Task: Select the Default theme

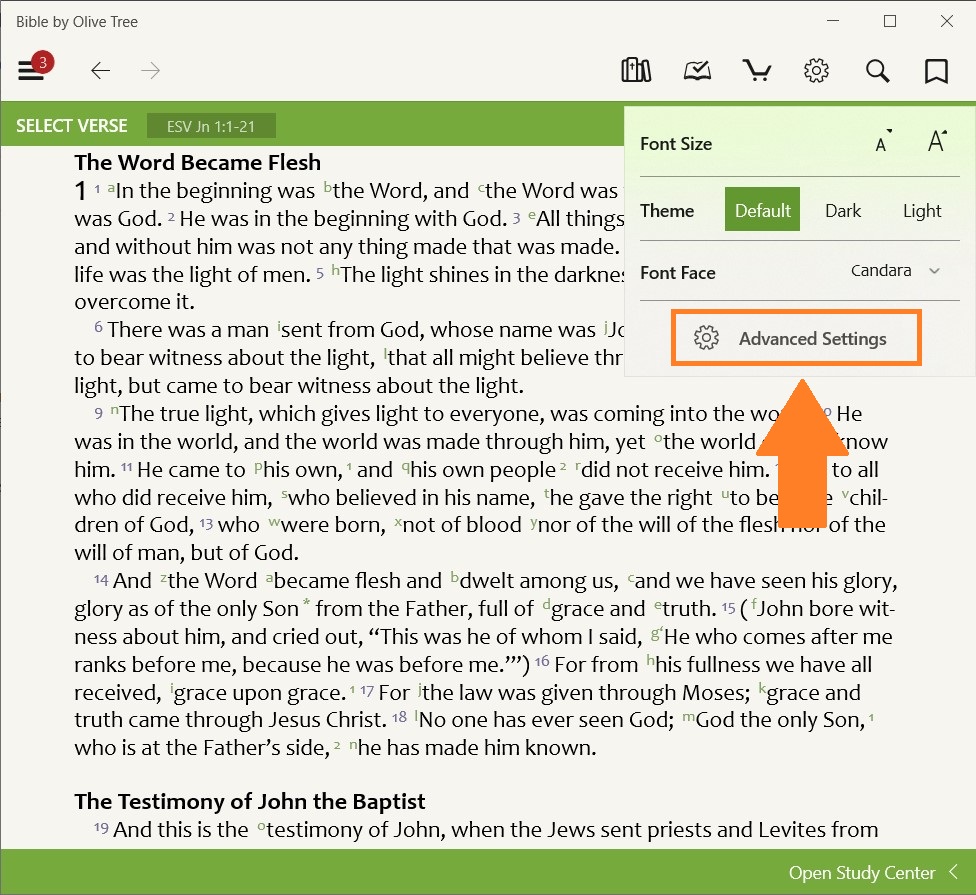Action: click(762, 211)
